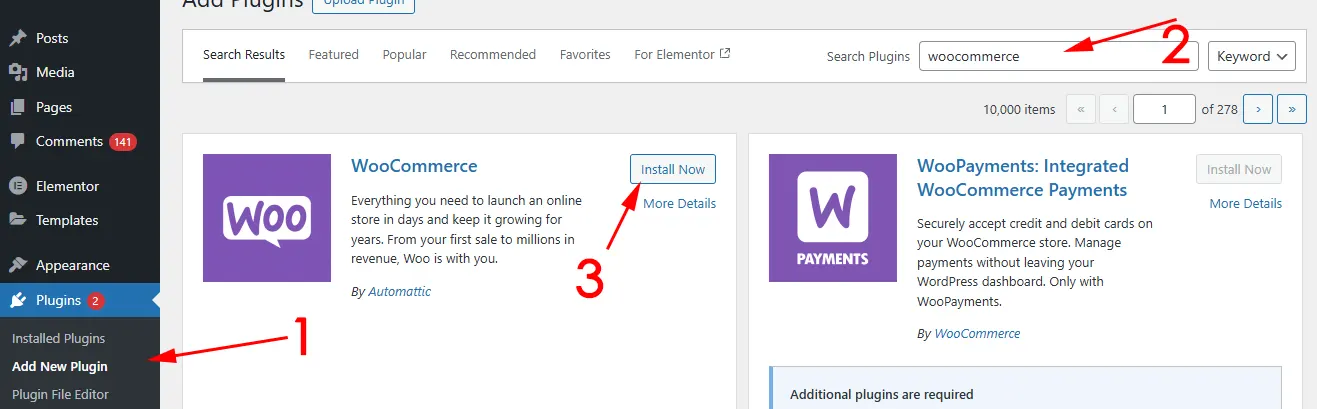Jump to the last results page
The image size is (1317, 409).
coord(1292,109)
